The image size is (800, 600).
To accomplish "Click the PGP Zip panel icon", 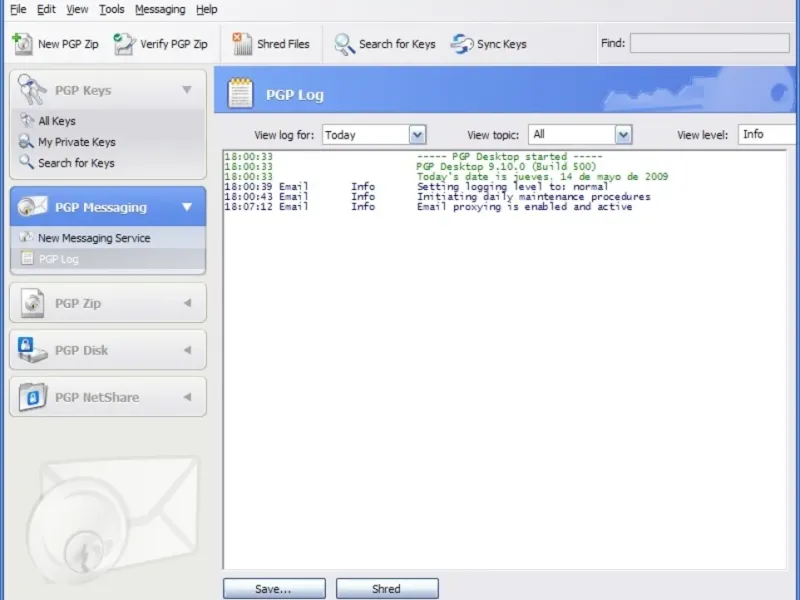I will tap(33, 303).
